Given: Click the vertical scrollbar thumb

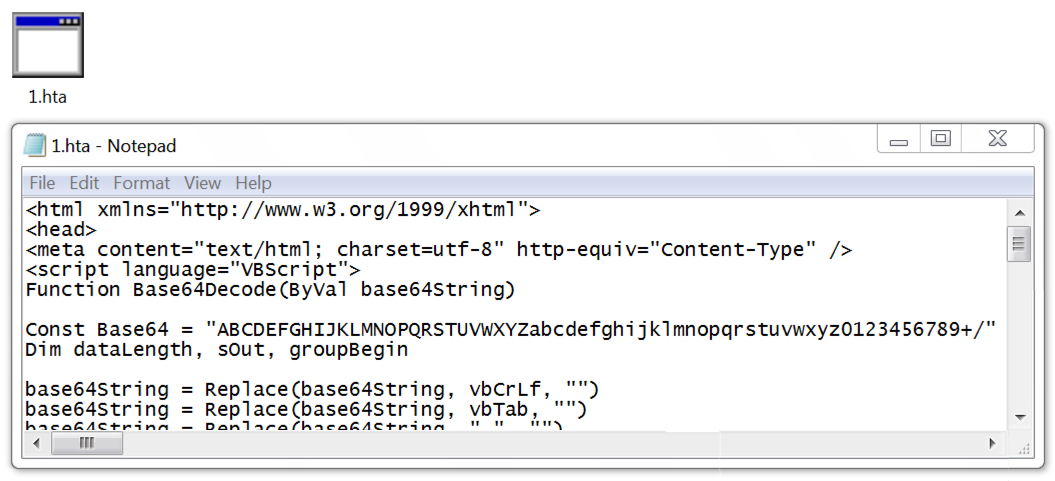Looking at the screenshot, I should tap(1020, 244).
